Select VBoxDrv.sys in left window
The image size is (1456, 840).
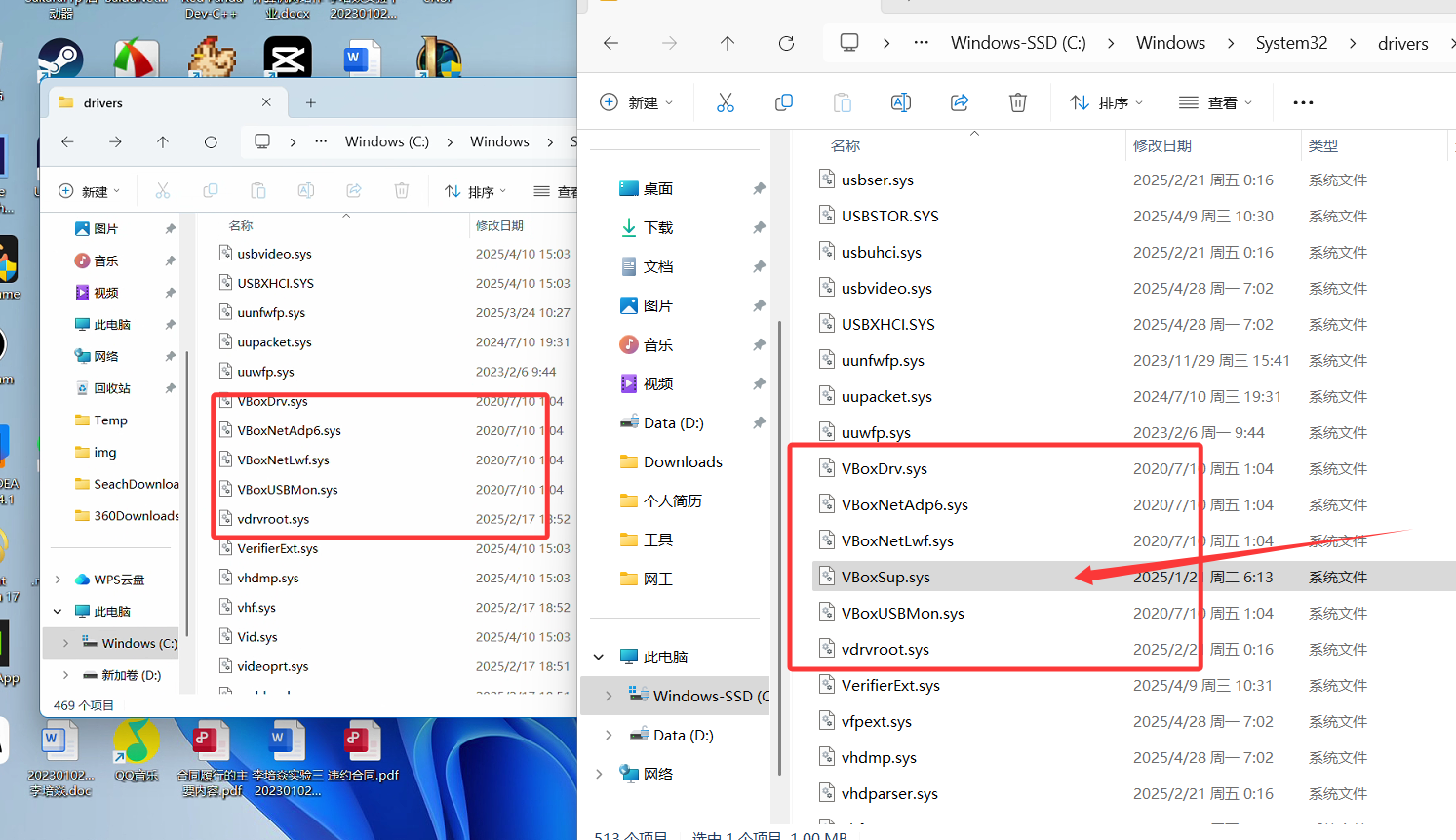[272, 401]
